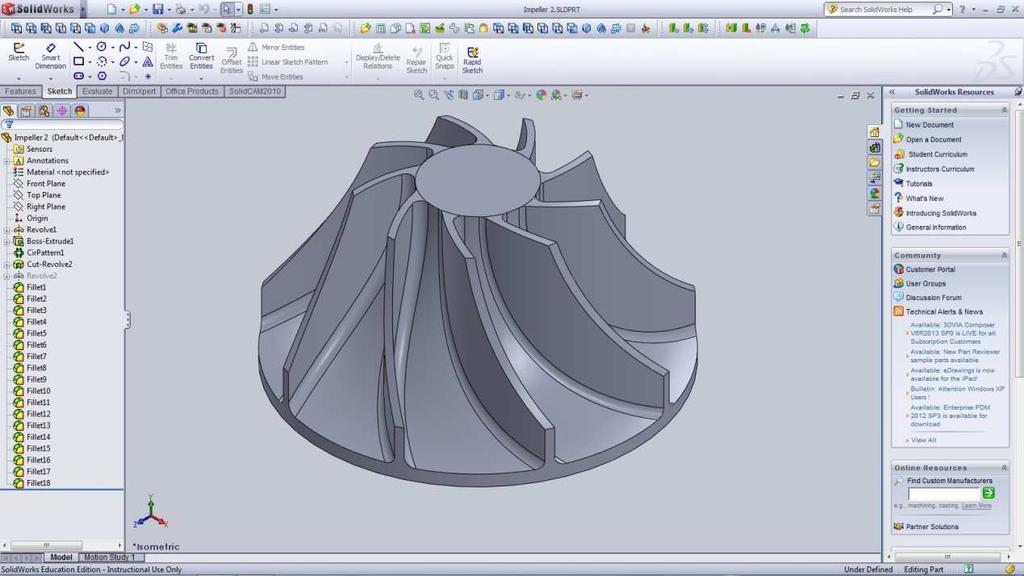
Task: Select the Circle sketch tool
Action: [102, 47]
